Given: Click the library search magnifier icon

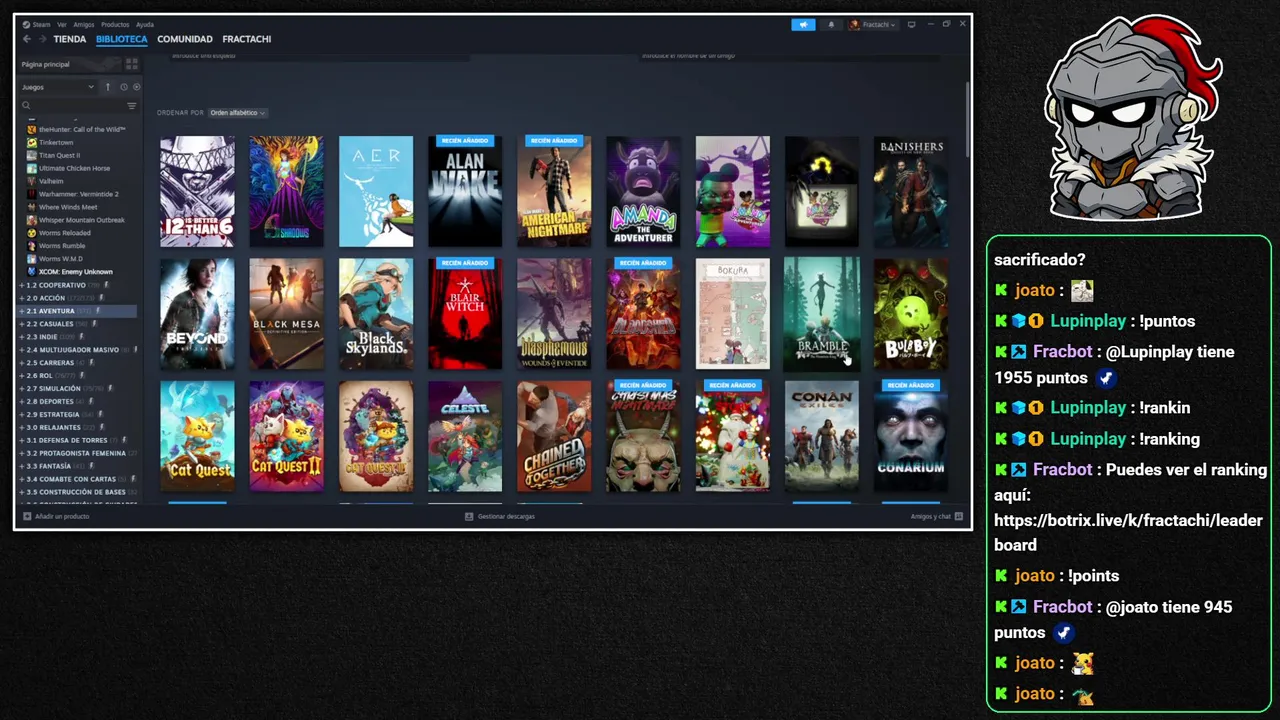Looking at the screenshot, I should (x=27, y=105).
